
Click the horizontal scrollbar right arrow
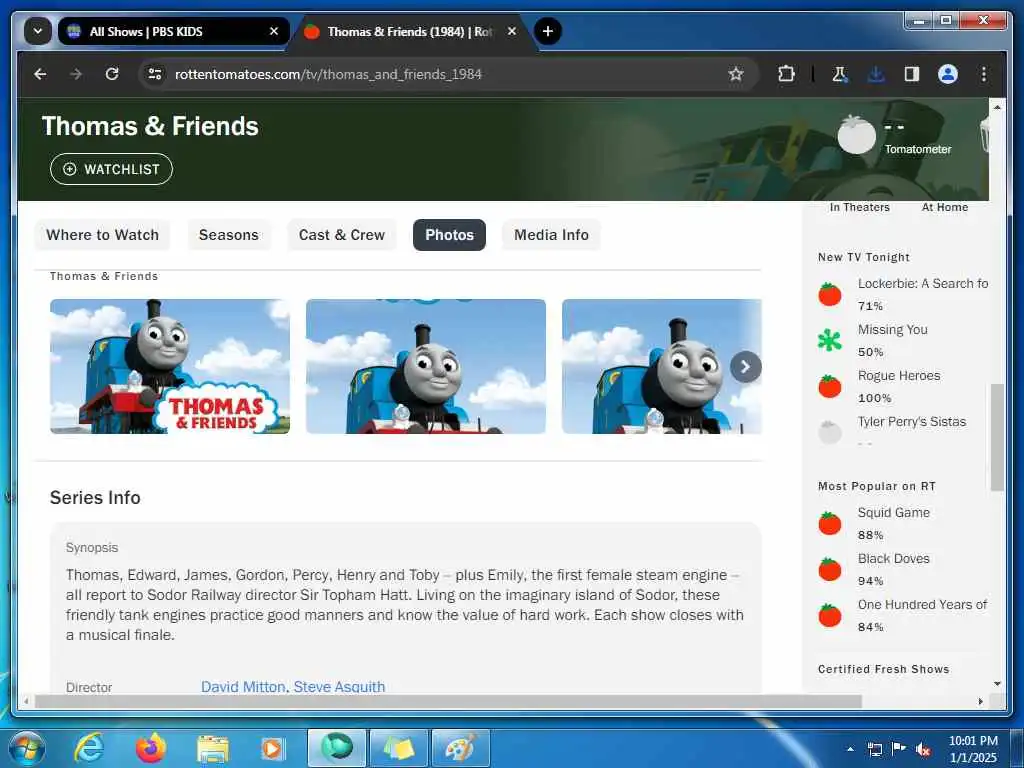[980, 701]
